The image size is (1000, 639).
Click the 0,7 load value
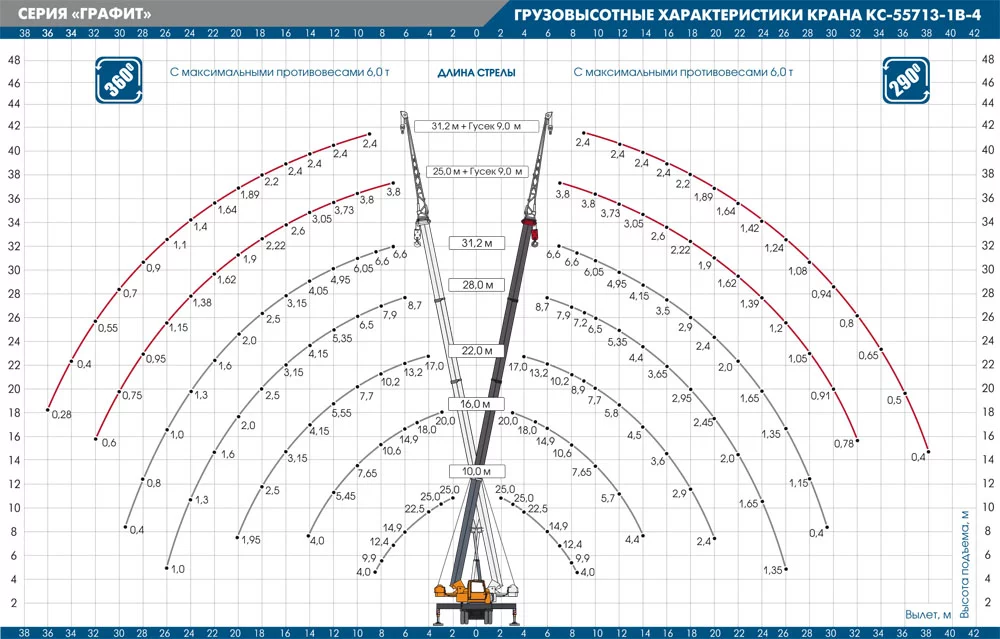(129, 293)
